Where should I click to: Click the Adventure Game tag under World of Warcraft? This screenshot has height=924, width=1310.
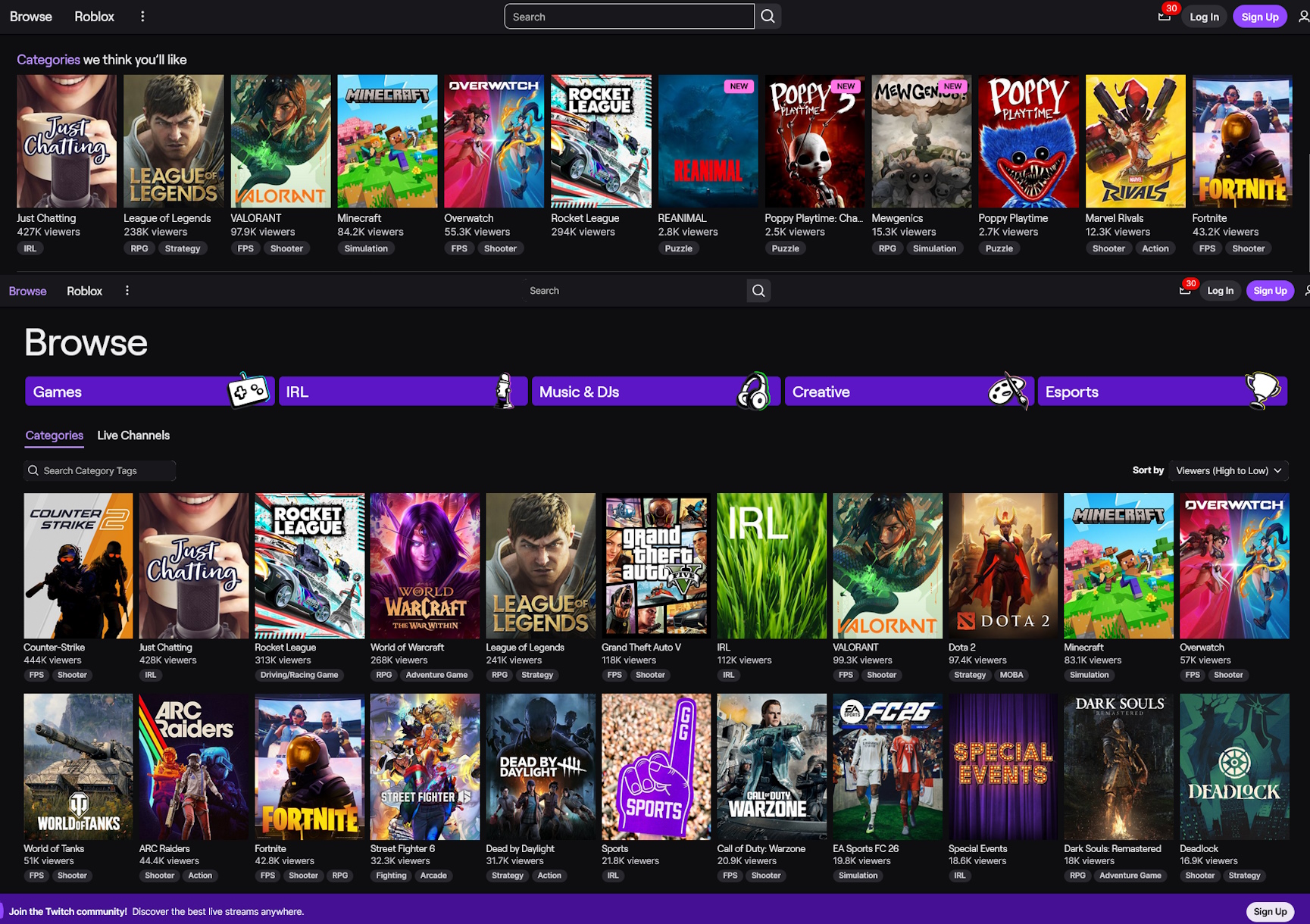click(436, 675)
